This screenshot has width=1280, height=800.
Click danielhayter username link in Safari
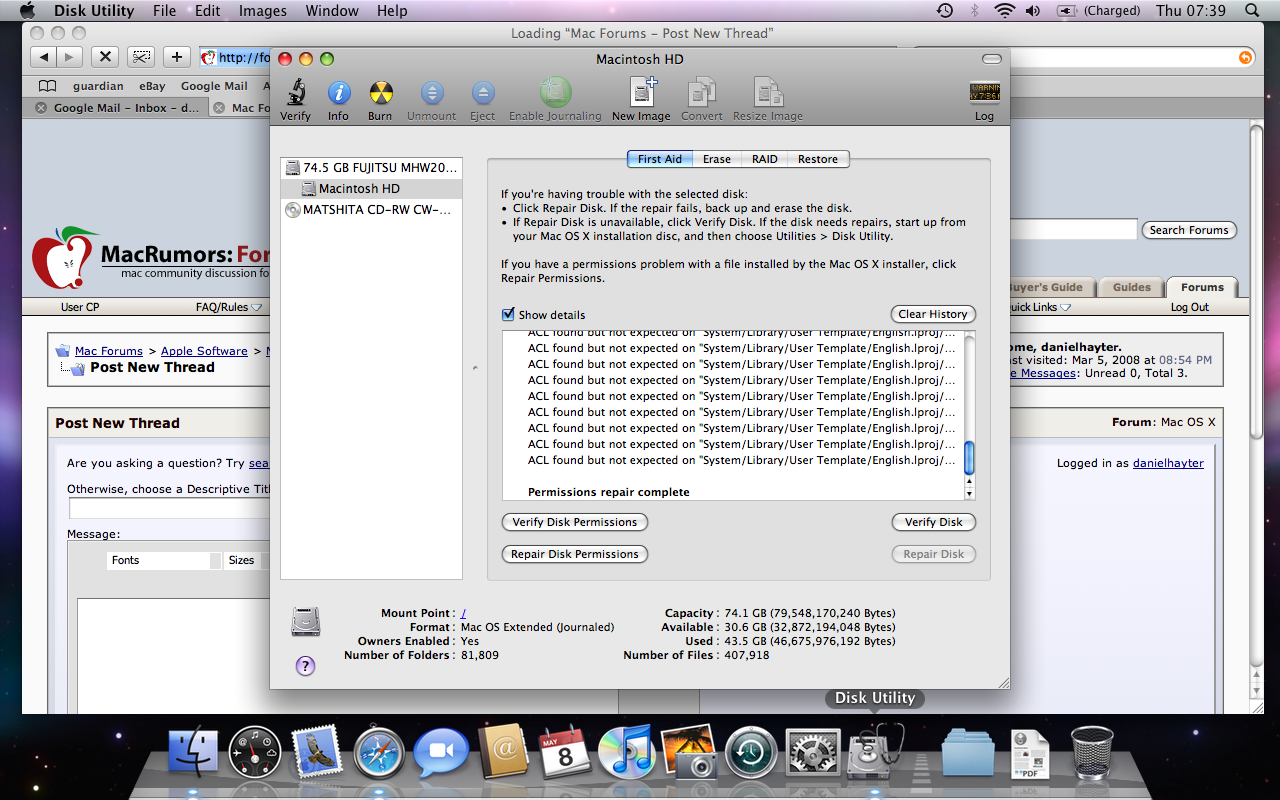1168,463
